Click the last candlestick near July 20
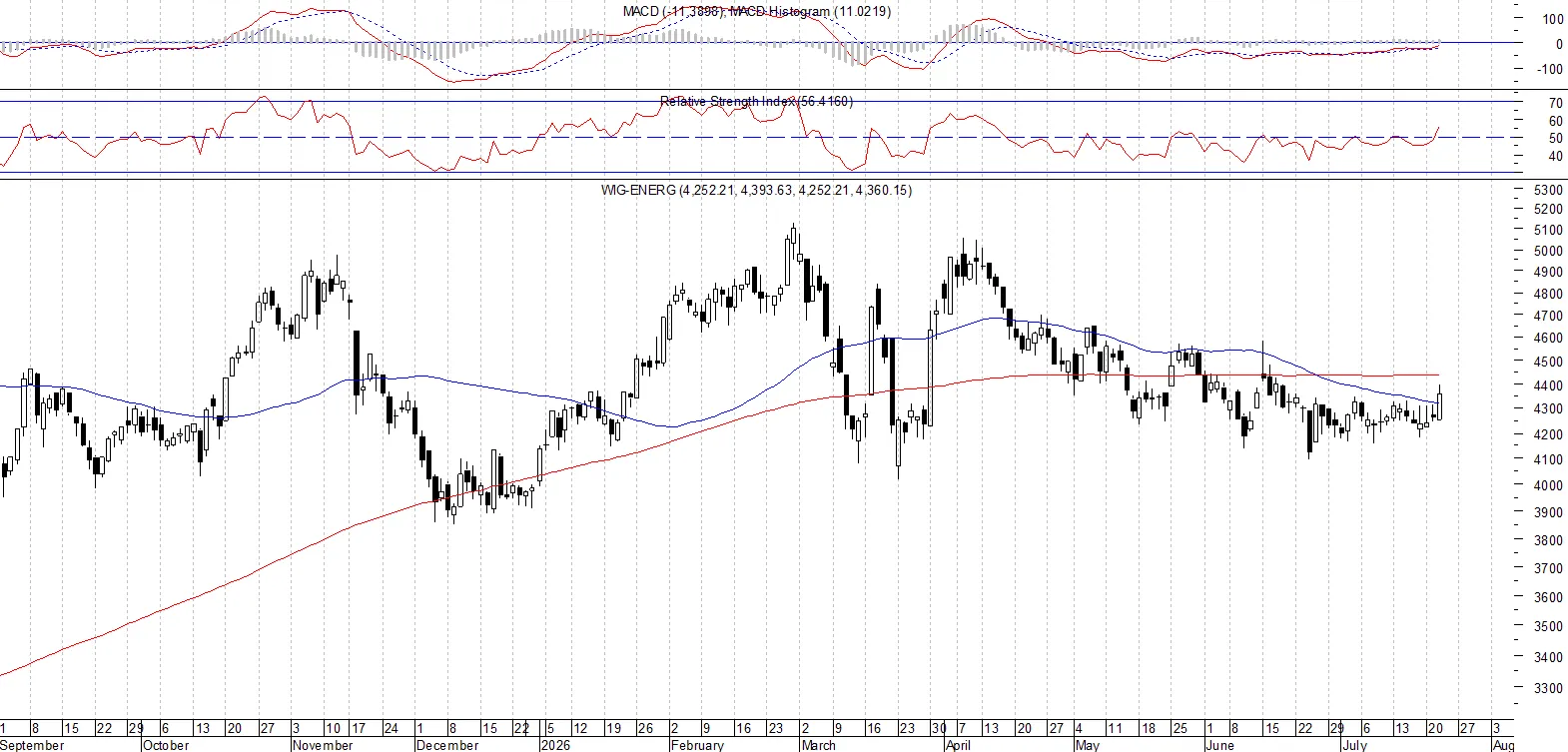Viewport: 1568px width, 752px height. (x=1439, y=403)
